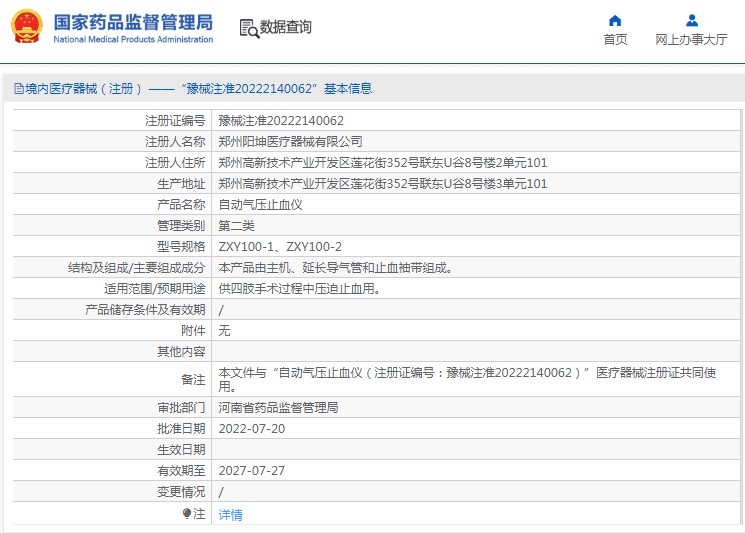The height and width of the screenshot is (533, 745).
Task: Click National Medical Products Administration English text
Action: 132,40
